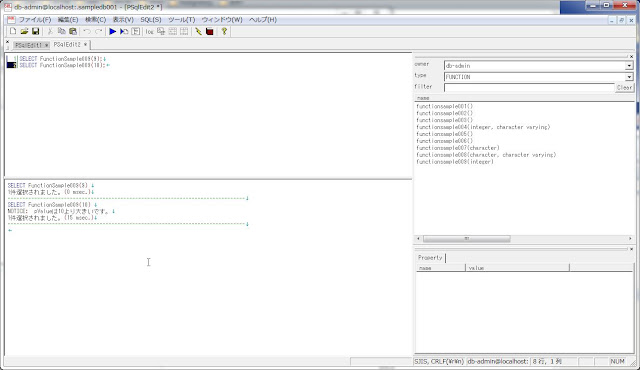Click the right scroll arrow of function list

pyautogui.click(x=630, y=239)
